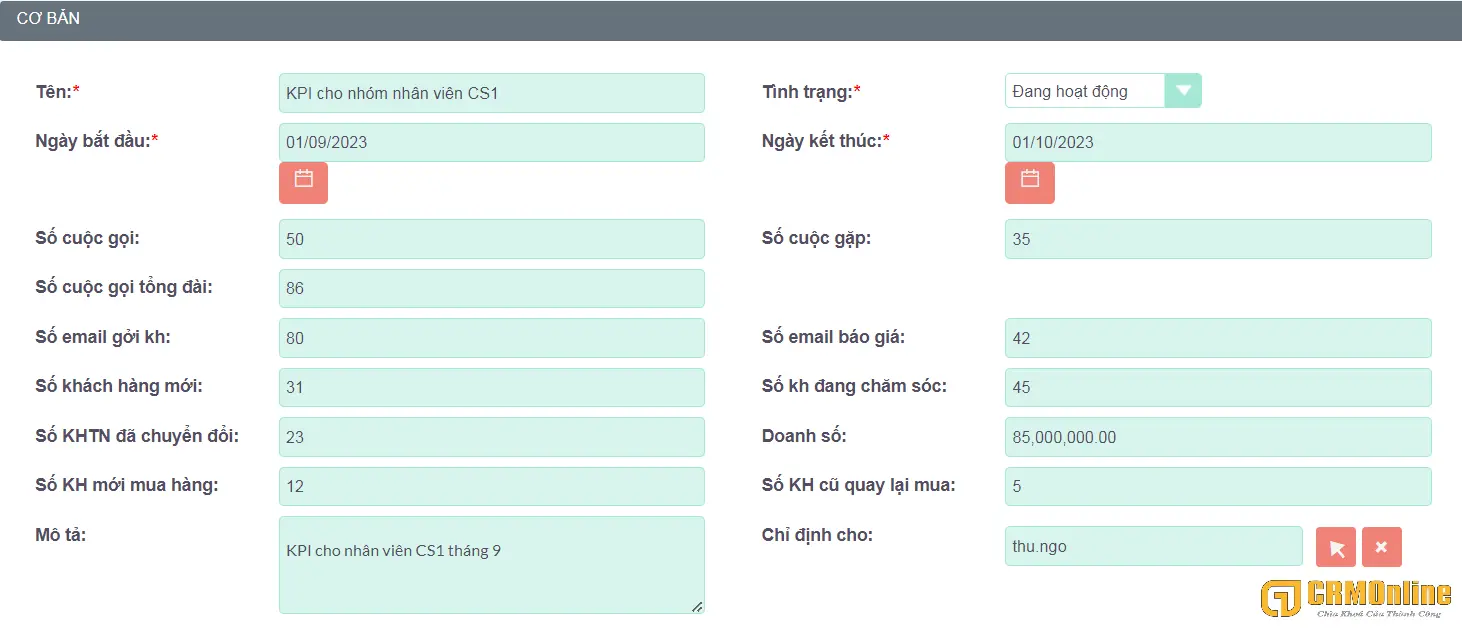Image resolution: width=1462 pixels, height=629 pixels.
Task: Click the Ngày kết thúc date field showing 01/10/2023
Action: (1217, 142)
